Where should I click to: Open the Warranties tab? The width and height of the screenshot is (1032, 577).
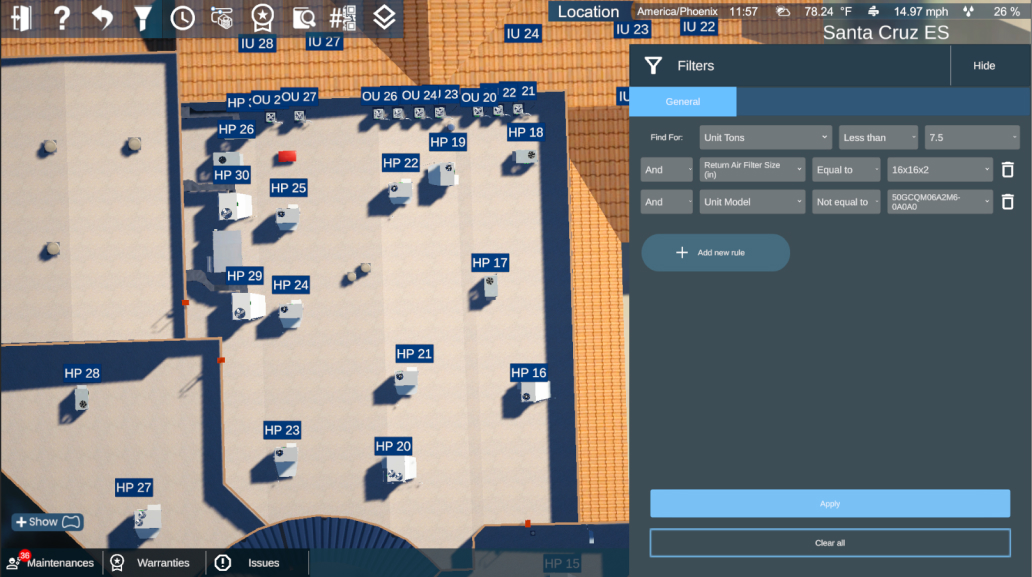(x=155, y=563)
